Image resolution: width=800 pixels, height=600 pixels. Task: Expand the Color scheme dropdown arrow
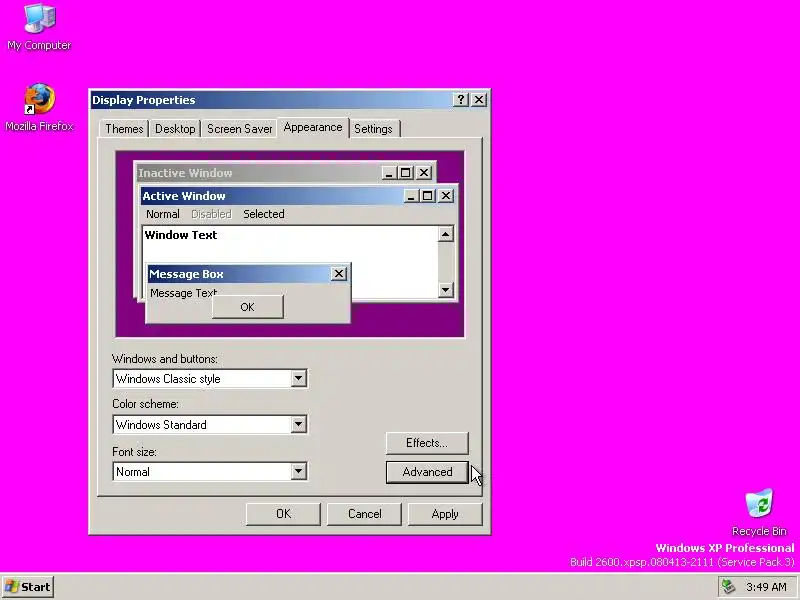tap(298, 424)
